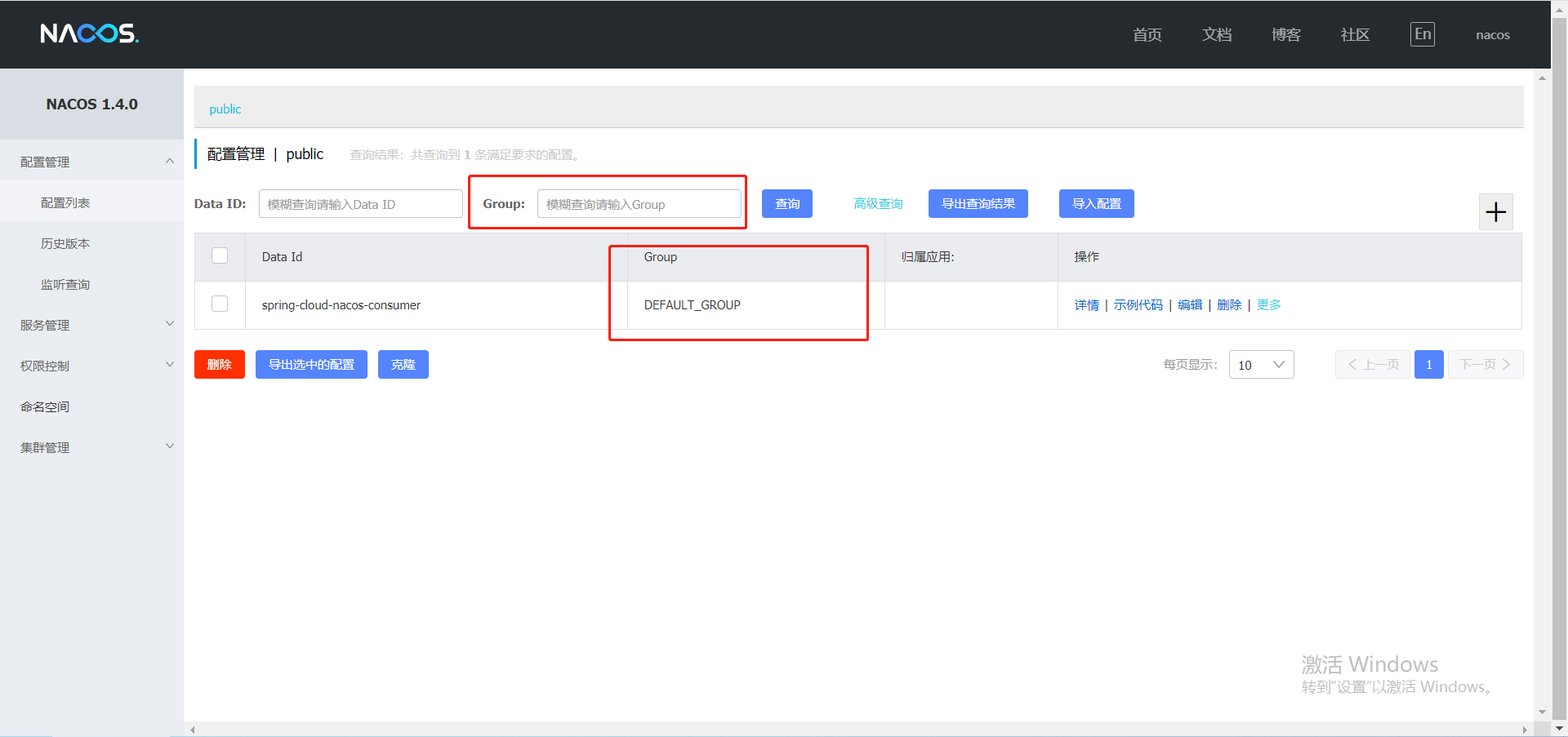Image resolution: width=1568 pixels, height=737 pixels.
Task: Open 高级查询 advanced search
Action: click(878, 204)
